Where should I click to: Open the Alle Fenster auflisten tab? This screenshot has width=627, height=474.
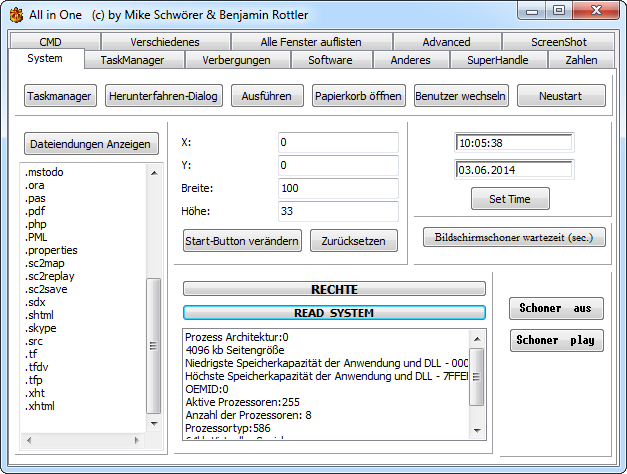tap(311, 42)
